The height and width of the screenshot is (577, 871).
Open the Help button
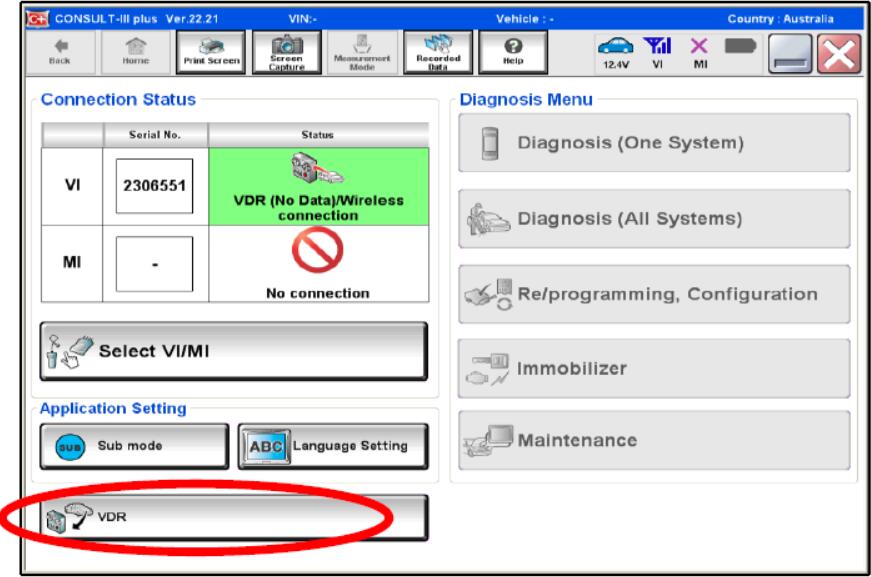(513, 52)
